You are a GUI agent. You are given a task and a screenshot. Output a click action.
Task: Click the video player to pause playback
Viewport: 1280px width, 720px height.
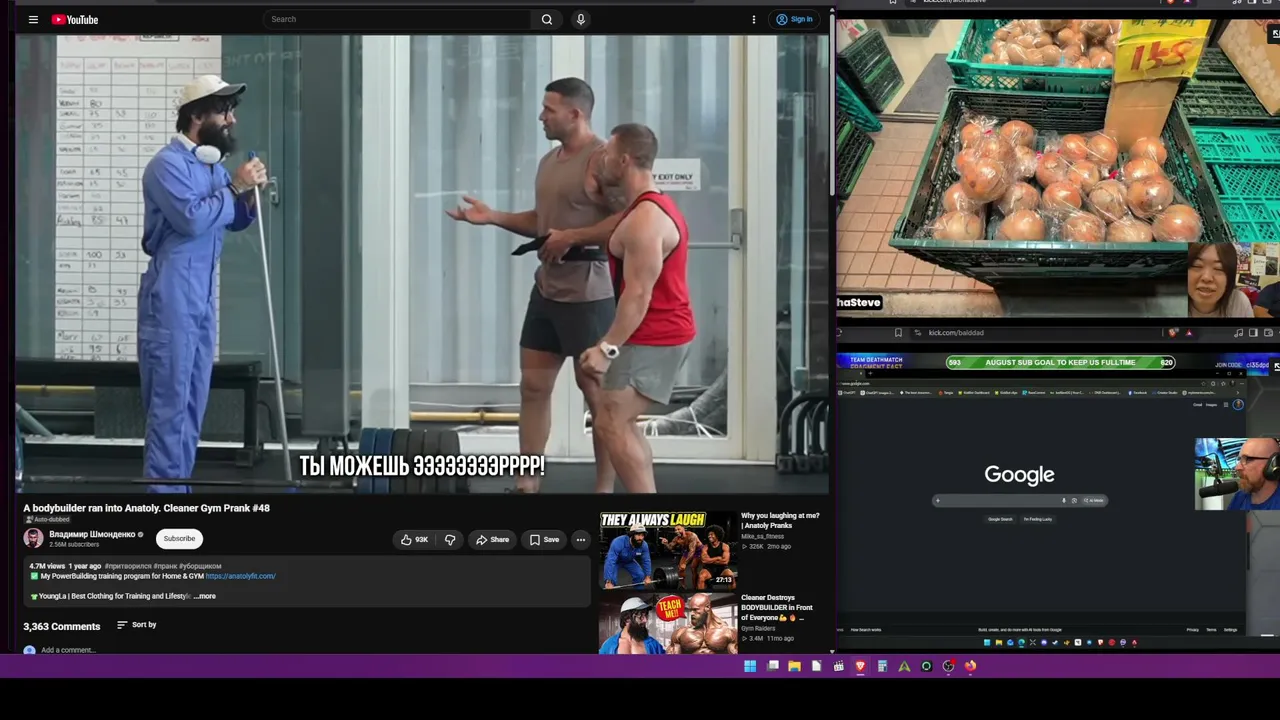(421, 264)
